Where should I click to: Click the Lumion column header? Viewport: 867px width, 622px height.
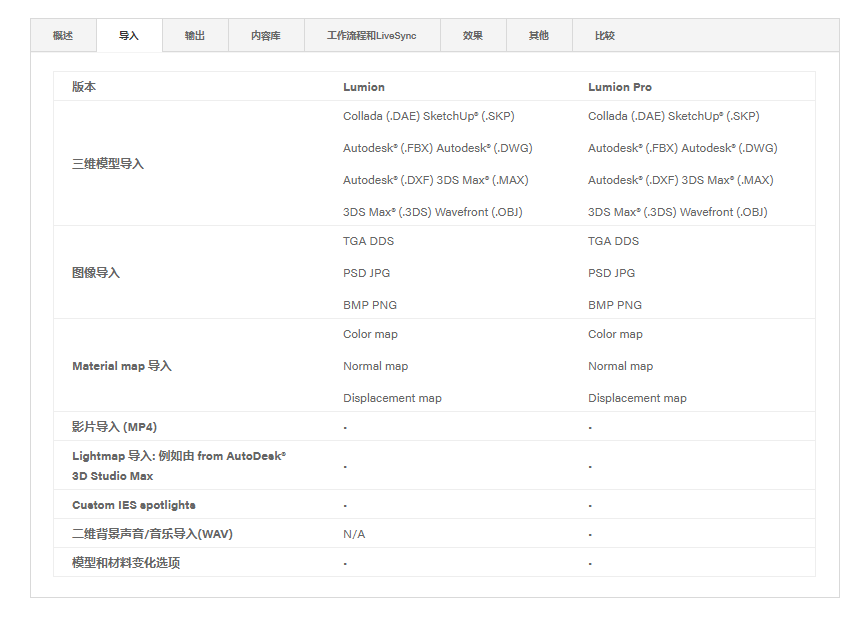coord(364,87)
